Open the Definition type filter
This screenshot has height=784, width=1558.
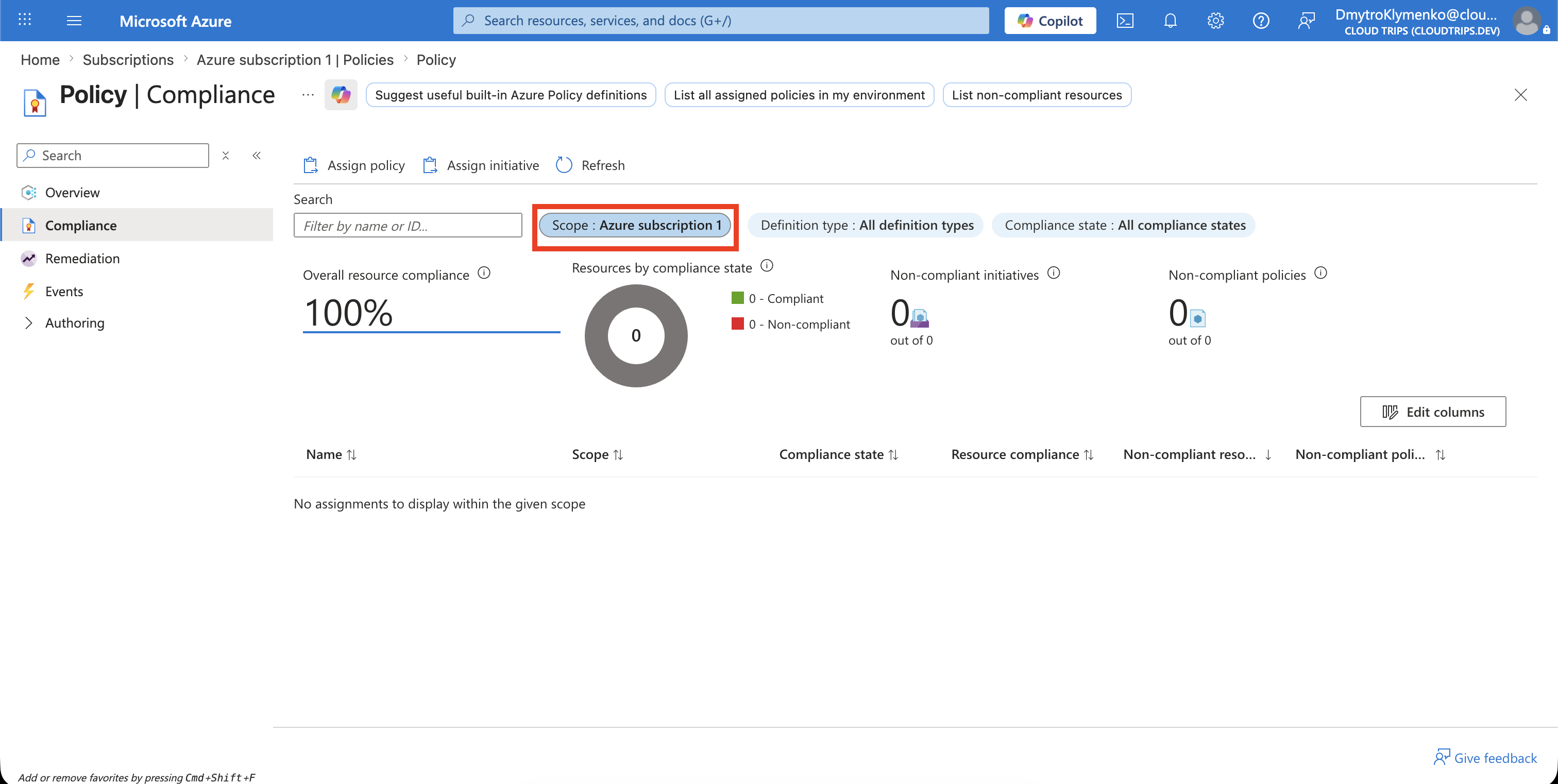(866, 225)
